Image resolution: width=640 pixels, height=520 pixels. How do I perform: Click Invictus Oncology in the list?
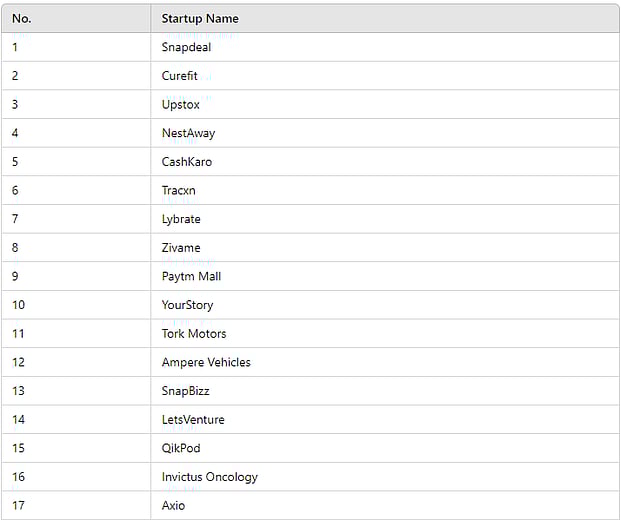(x=210, y=477)
